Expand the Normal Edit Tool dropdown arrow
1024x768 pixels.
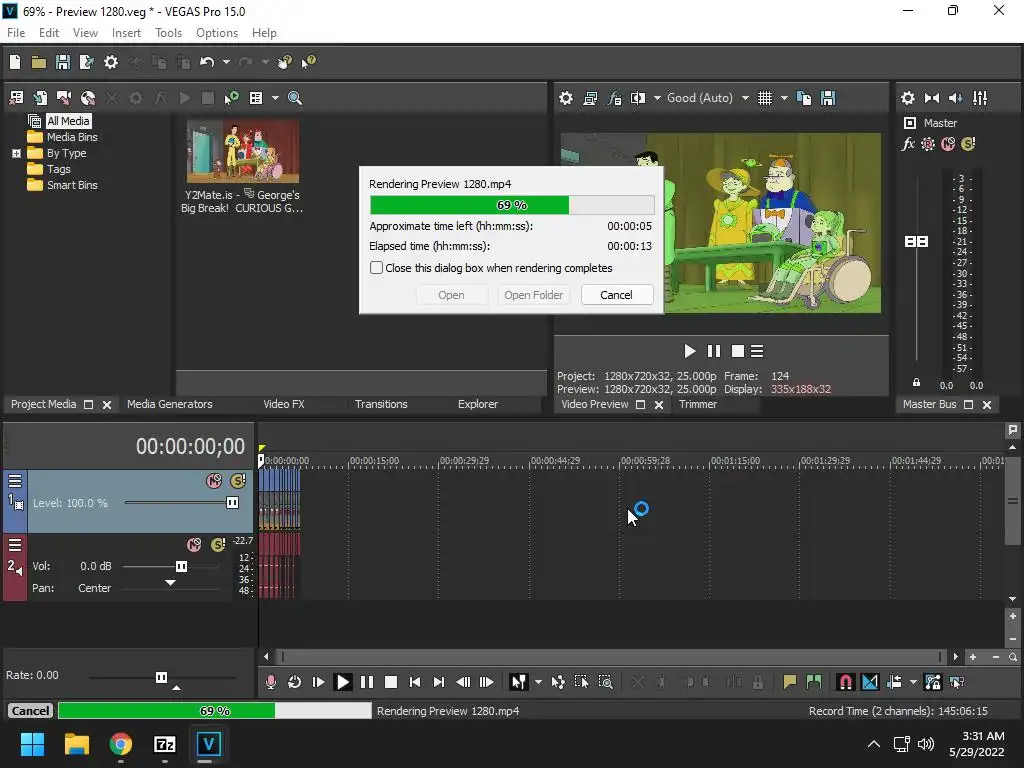click(x=538, y=682)
